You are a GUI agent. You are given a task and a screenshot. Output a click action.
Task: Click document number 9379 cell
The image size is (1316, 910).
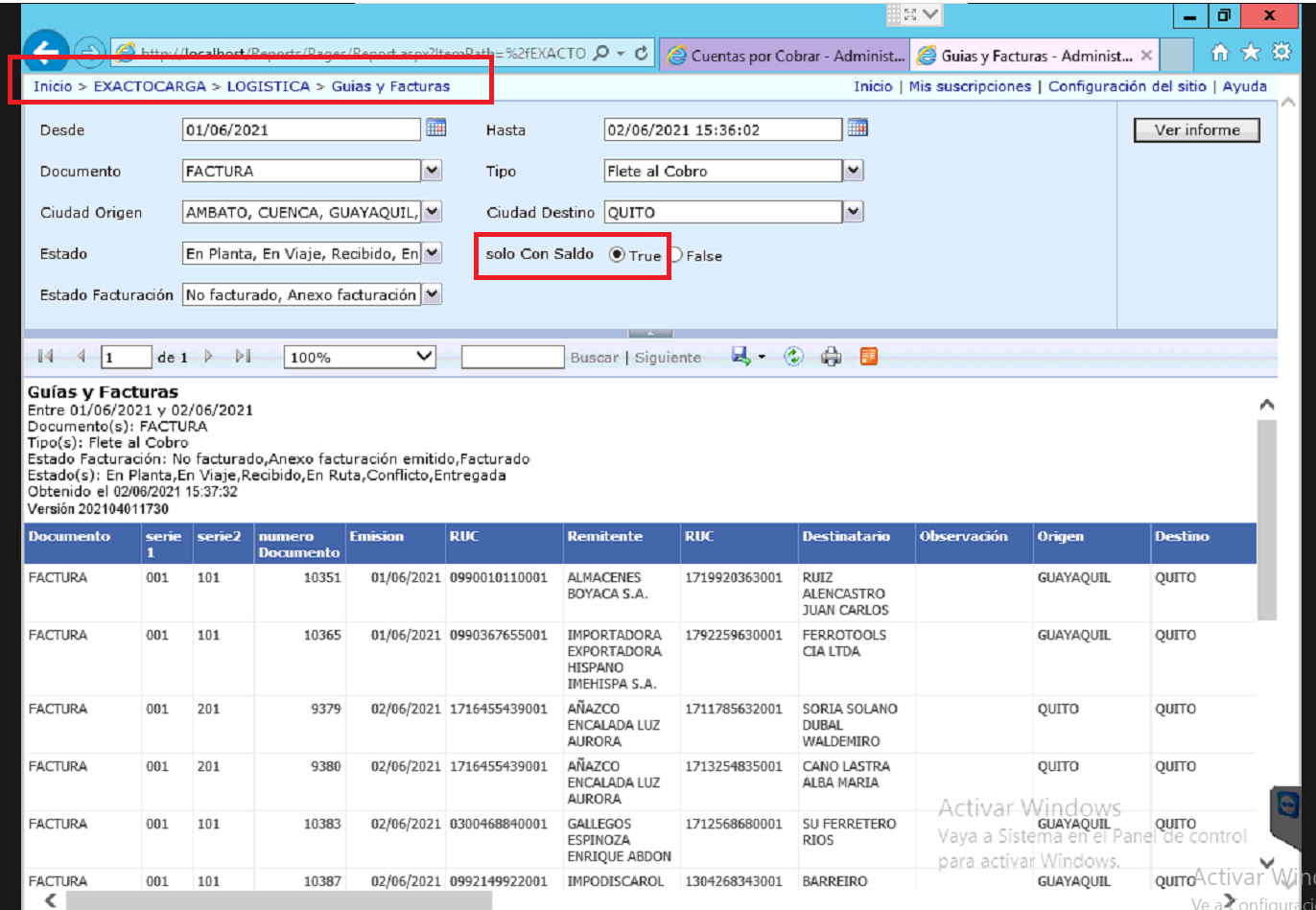coord(299,724)
